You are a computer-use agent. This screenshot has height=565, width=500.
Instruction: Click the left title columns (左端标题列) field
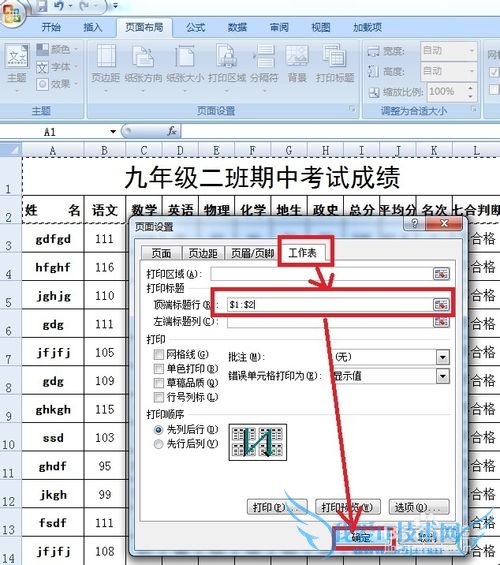click(330, 322)
